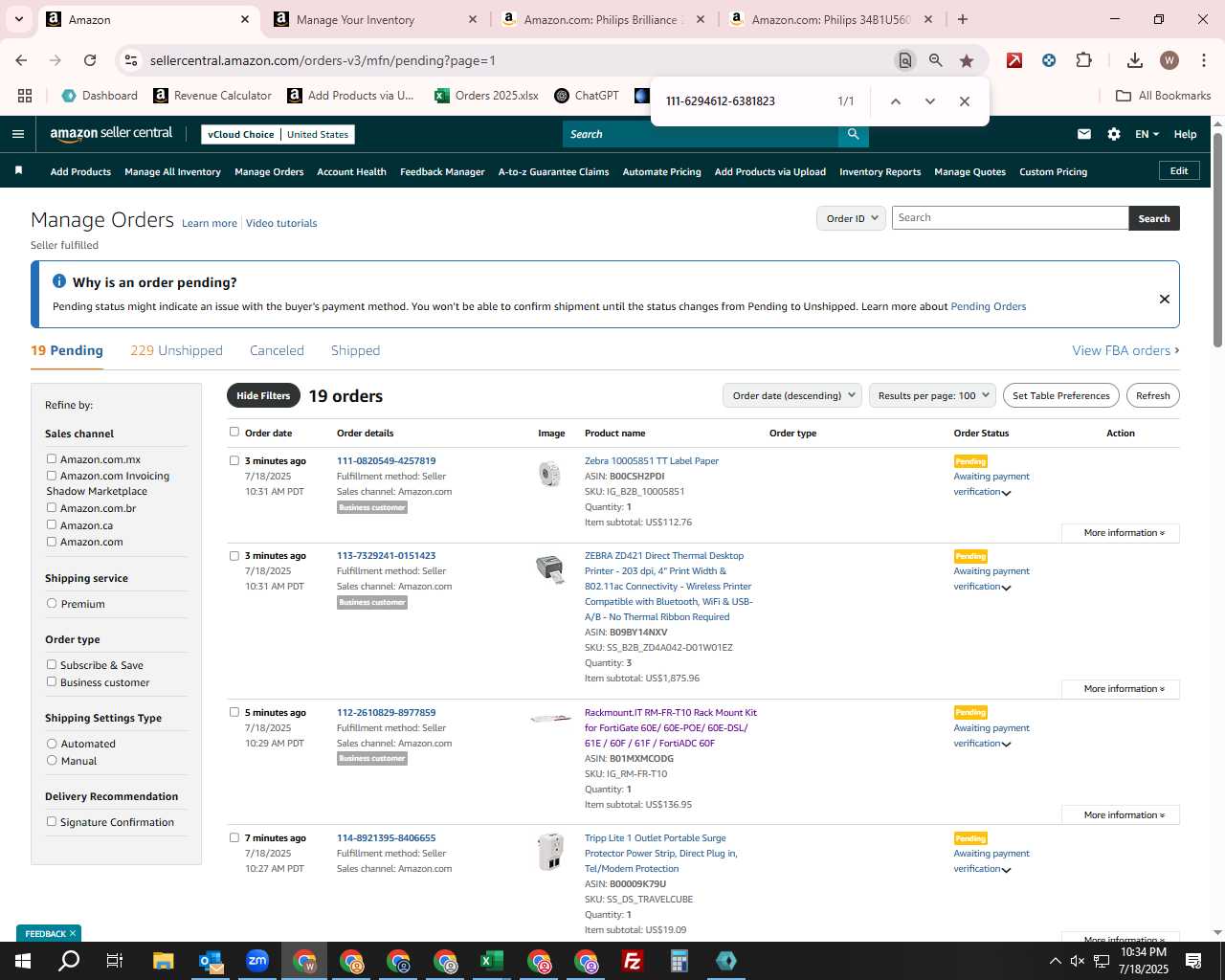Open Excel from the taskbar
Viewport: 1225px width, 980px height.
click(x=492, y=961)
